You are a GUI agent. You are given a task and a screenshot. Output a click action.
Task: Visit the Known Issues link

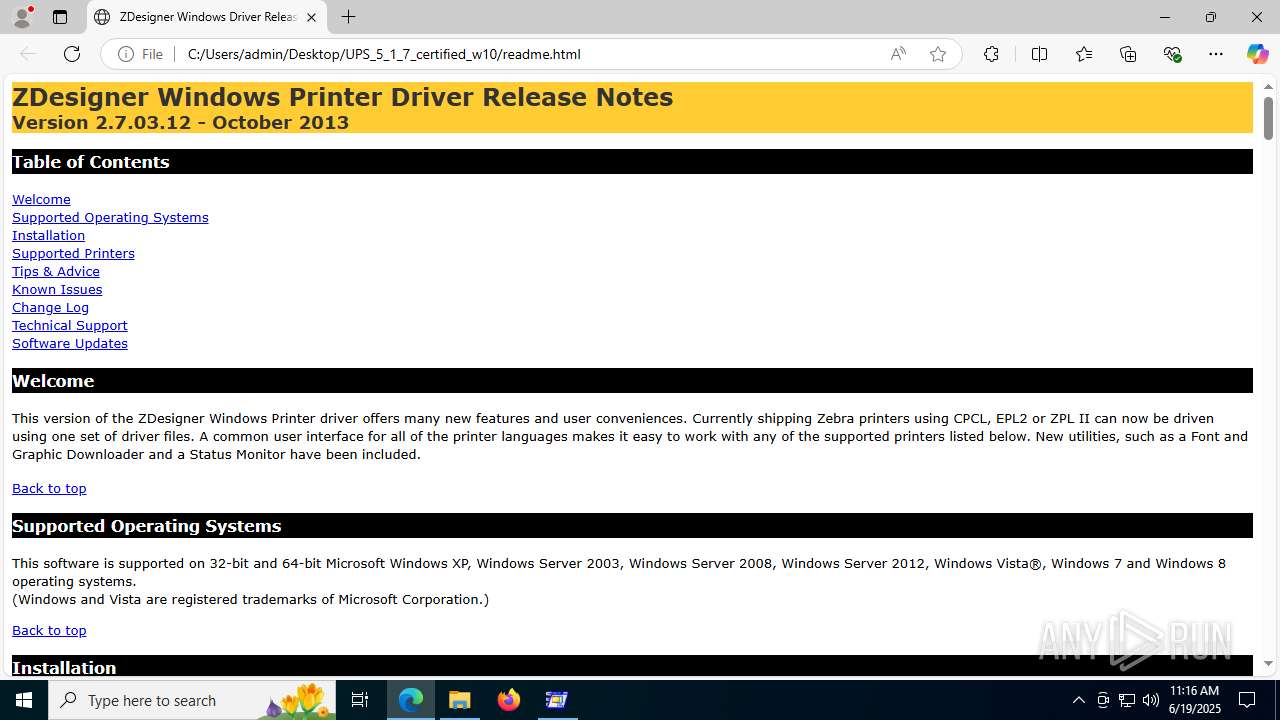coord(57,289)
